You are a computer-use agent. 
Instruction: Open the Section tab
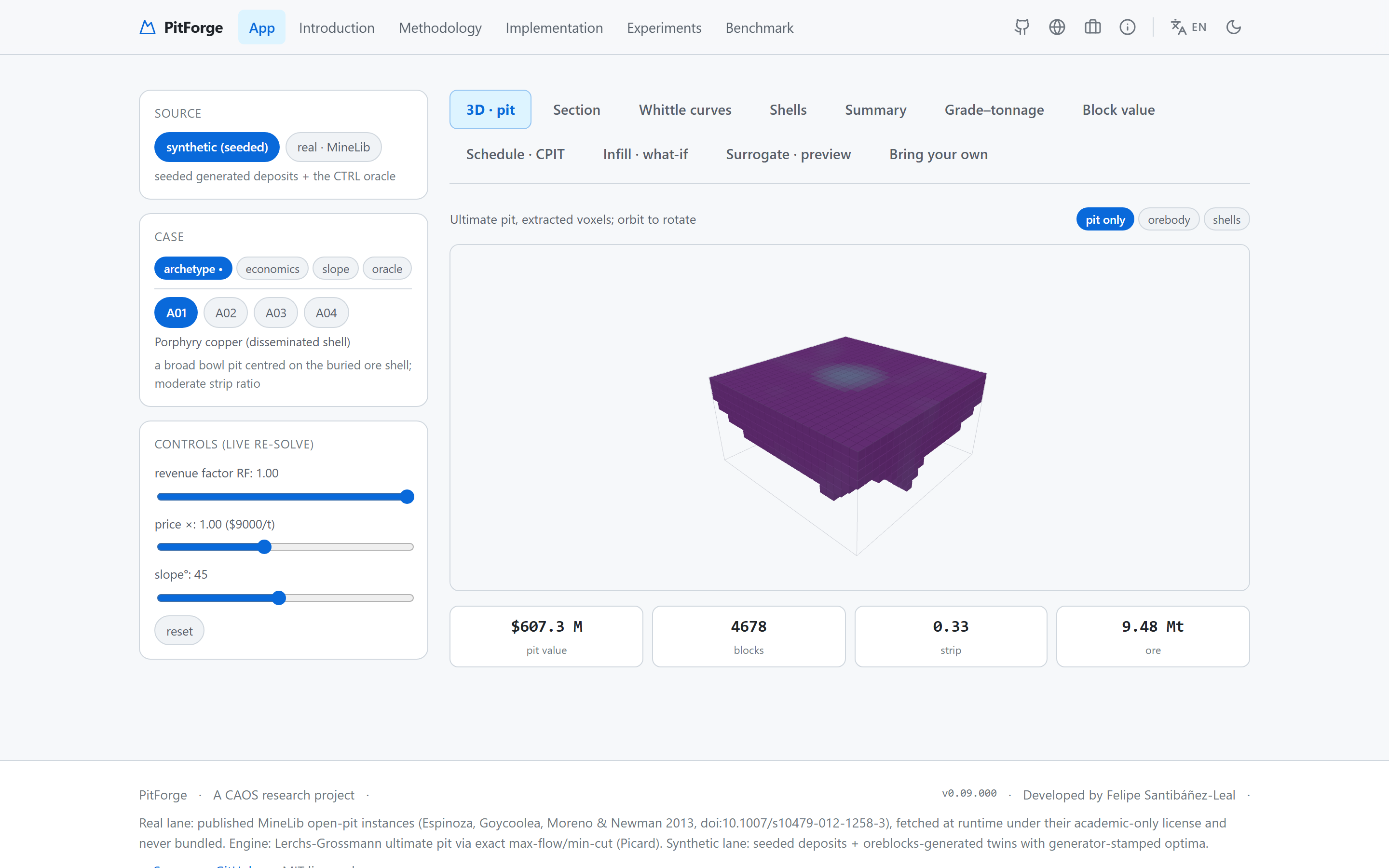point(576,109)
